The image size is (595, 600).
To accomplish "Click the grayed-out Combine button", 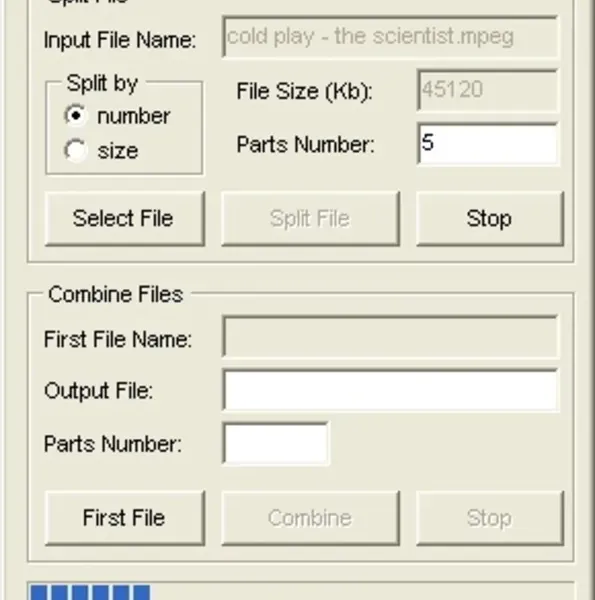I will [x=310, y=518].
